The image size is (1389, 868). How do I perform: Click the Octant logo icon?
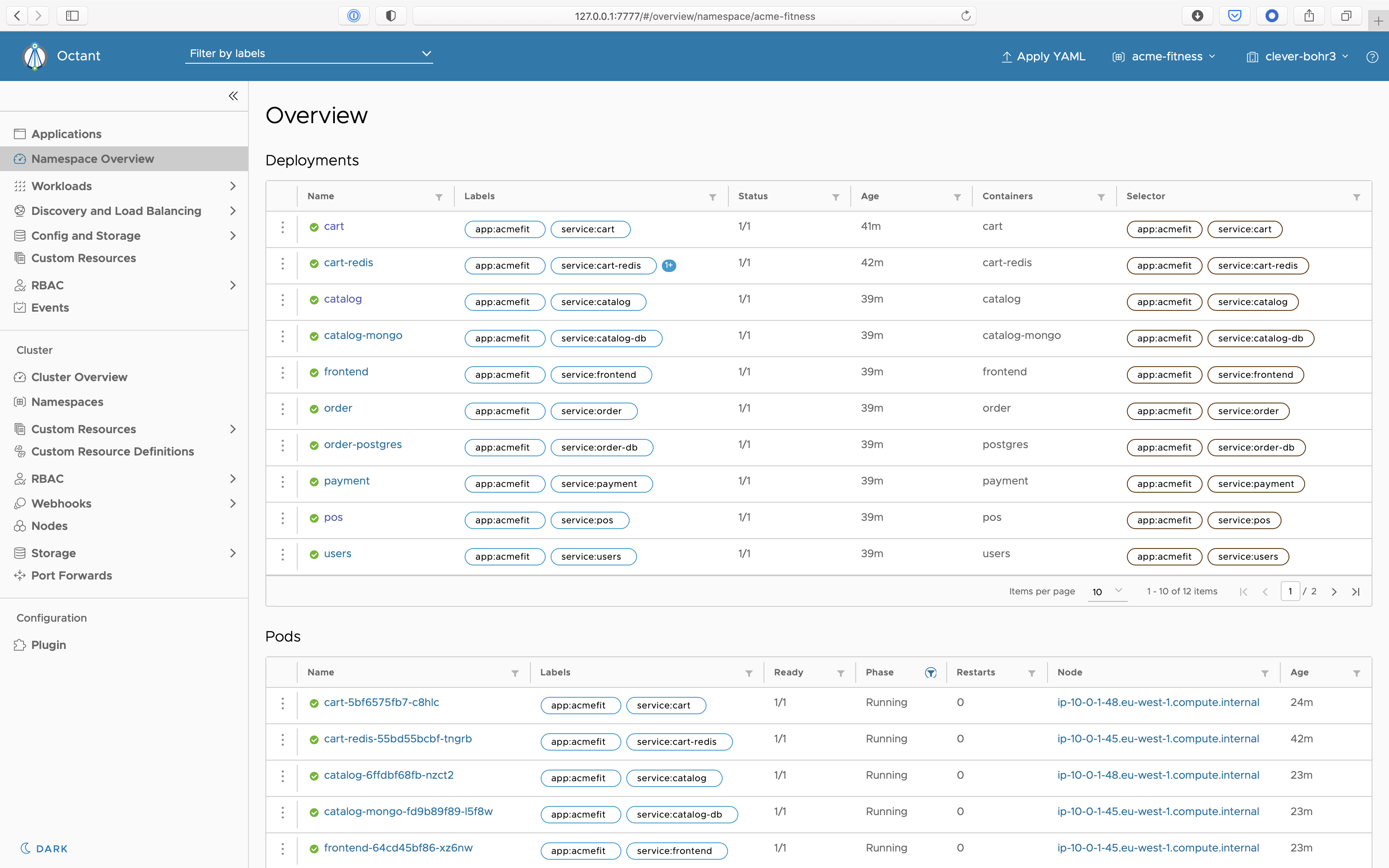(x=34, y=56)
